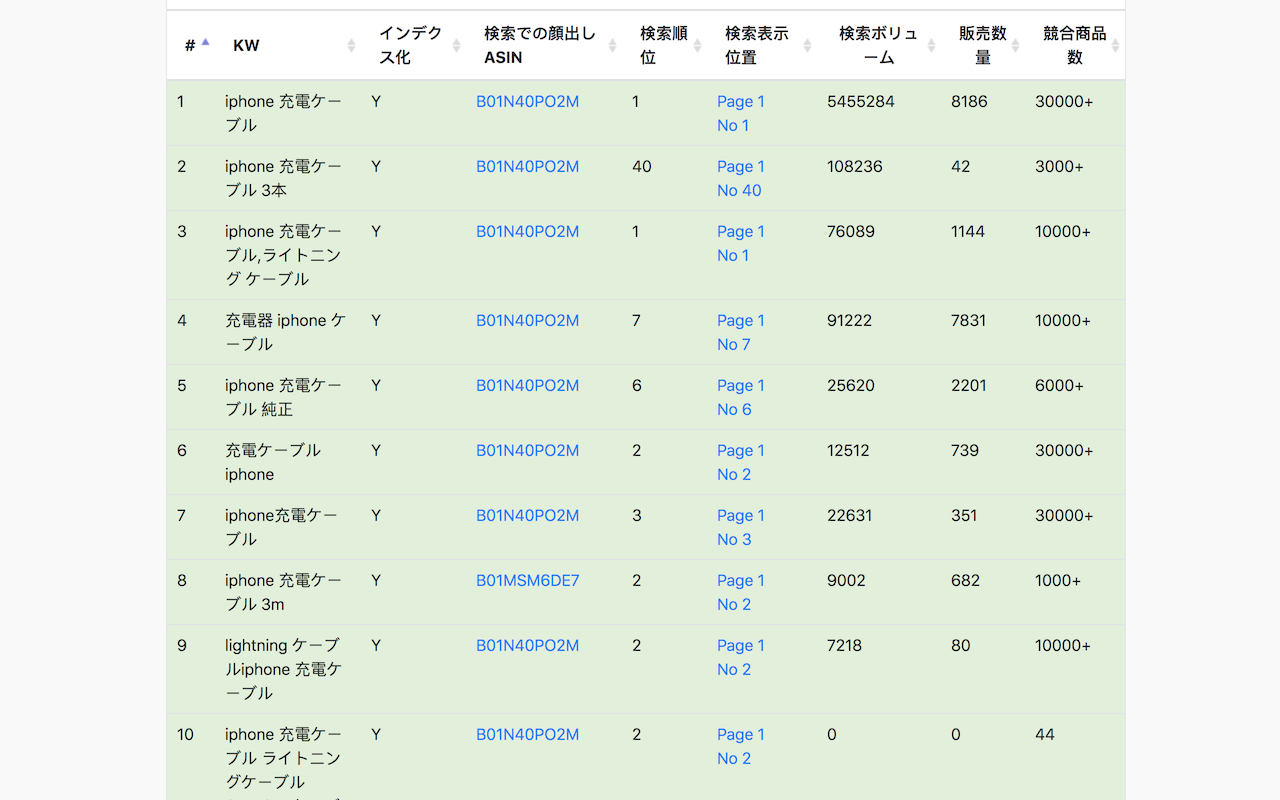The height and width of the screenshot is (800, 1280).
Task: Open Page 1 No 2 link in row 10
Action: click(x=741, y=746)
